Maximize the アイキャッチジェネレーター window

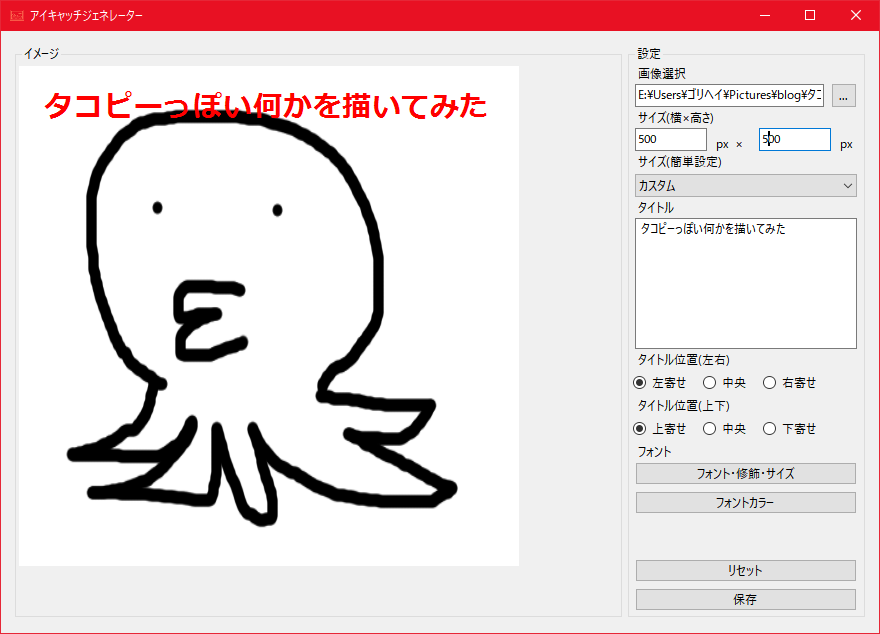click(810, 15)
